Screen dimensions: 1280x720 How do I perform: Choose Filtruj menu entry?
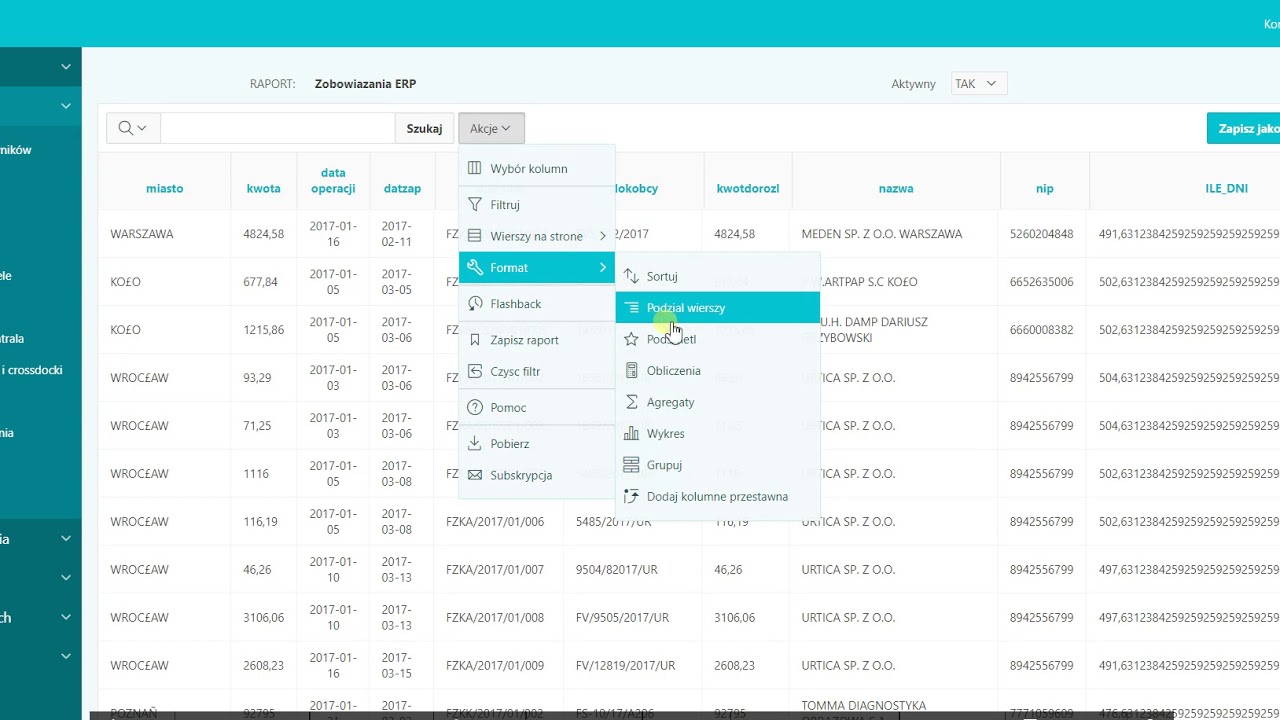(537, 204)
